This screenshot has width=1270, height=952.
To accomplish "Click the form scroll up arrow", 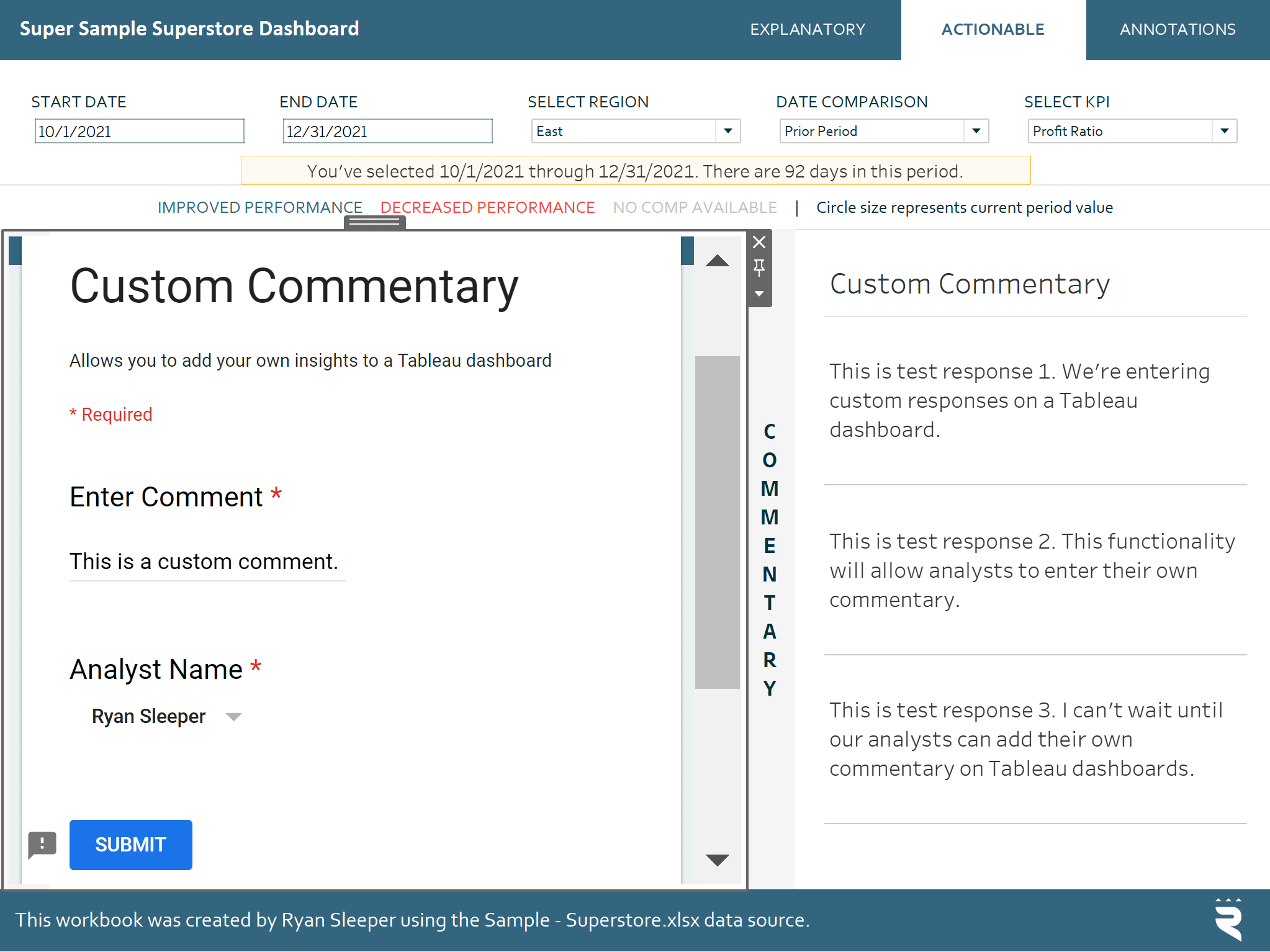I will point(718,261).
